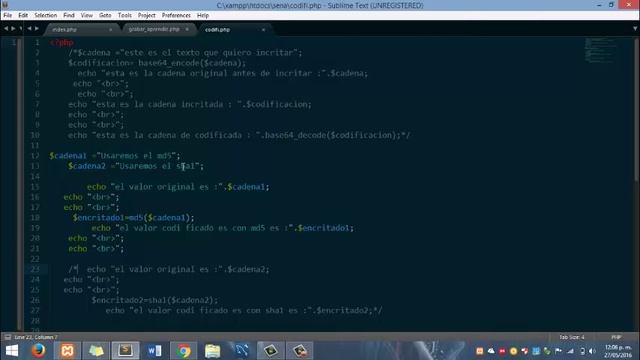The width and height of the screenshot is (640, 360).
Task: Open the Edit menu
Action: click(23, 15)
